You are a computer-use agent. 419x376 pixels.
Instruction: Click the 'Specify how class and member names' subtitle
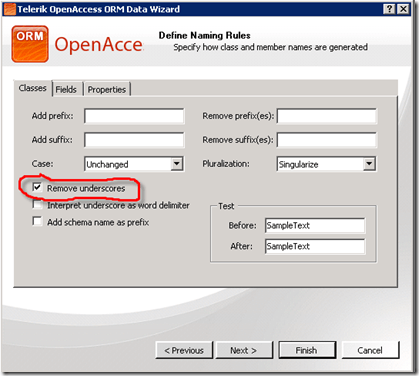270,47
